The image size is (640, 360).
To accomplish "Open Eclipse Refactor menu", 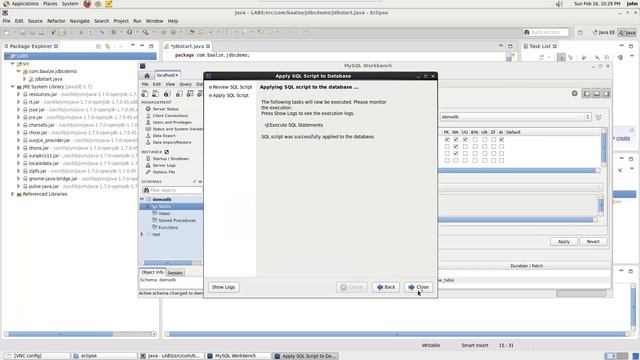I will [56, 21].
